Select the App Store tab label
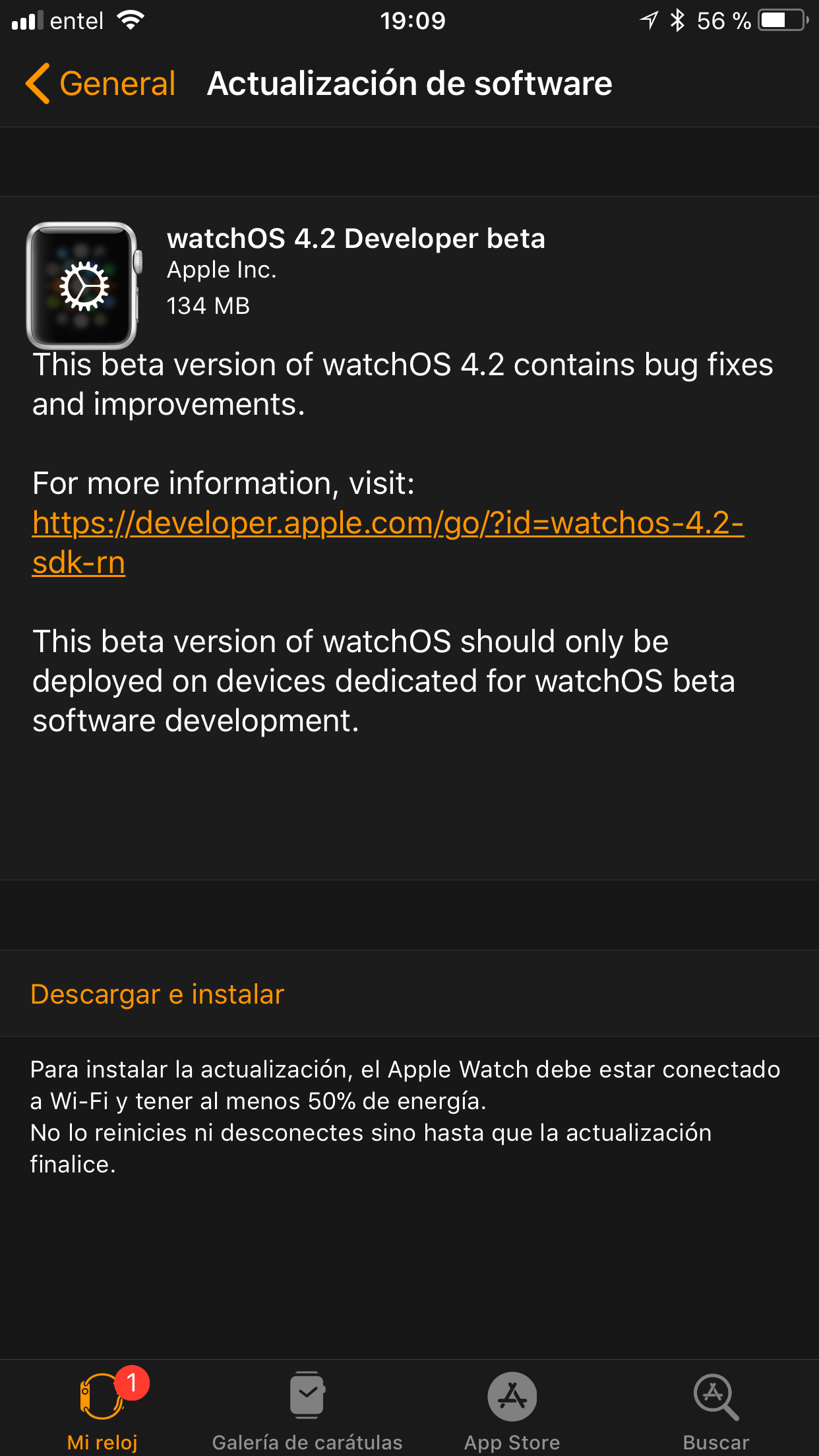The image size is (819, 1456). pos(512,1442)
